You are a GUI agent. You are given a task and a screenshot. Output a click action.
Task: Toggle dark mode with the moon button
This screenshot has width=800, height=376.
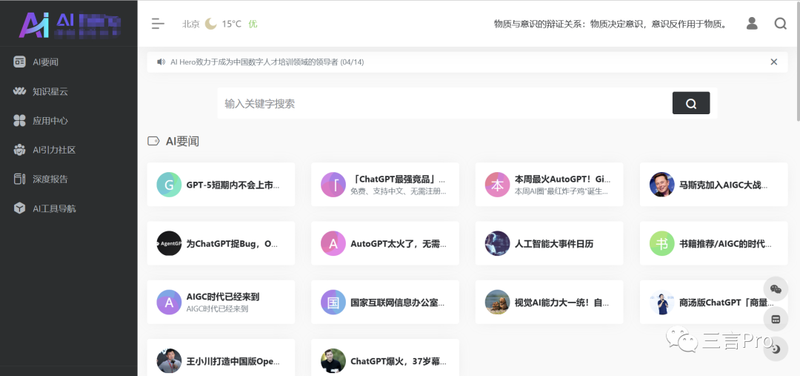click(x=776, y=349)
